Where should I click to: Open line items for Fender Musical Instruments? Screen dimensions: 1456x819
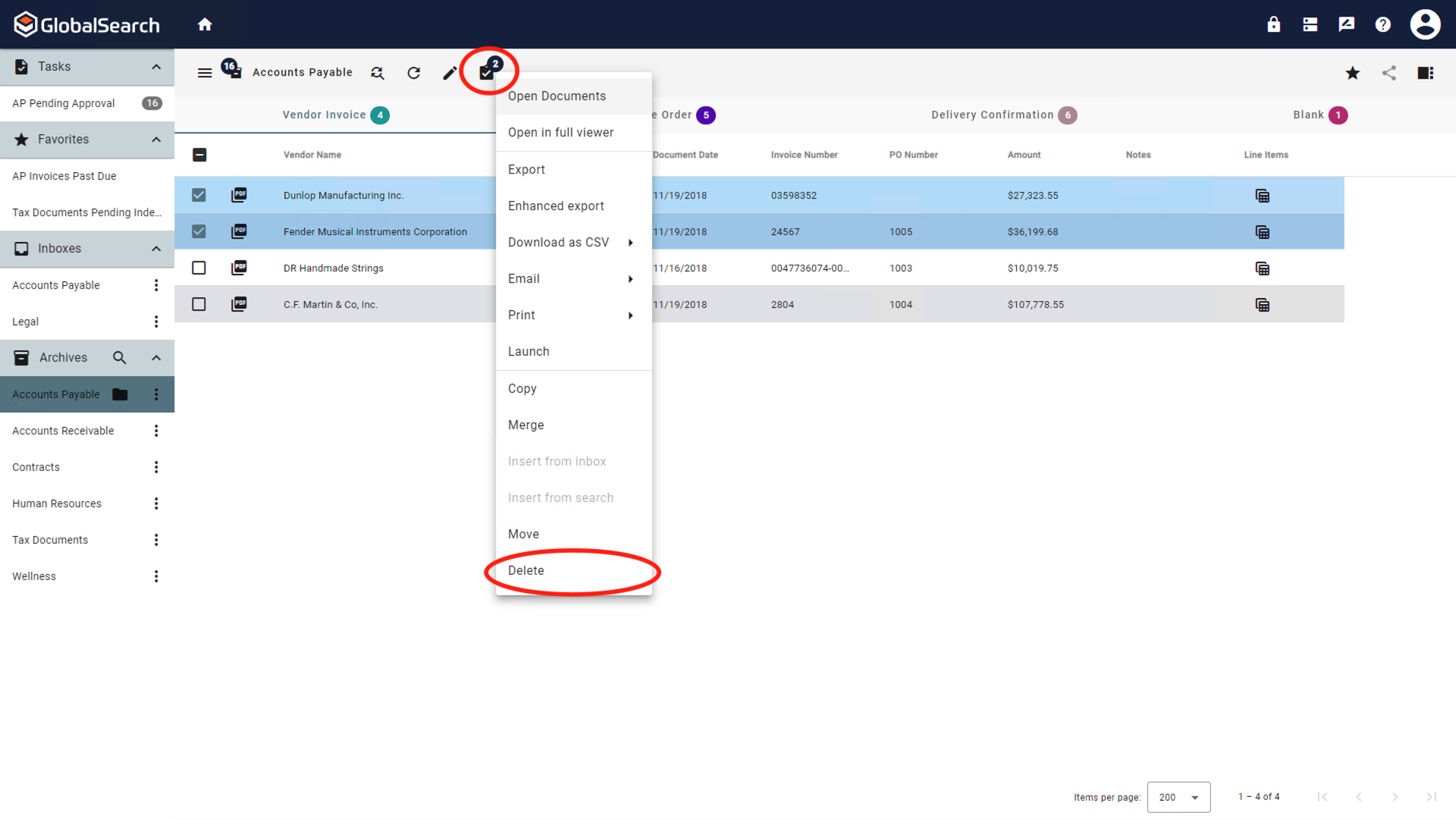tap(1263, 231)
